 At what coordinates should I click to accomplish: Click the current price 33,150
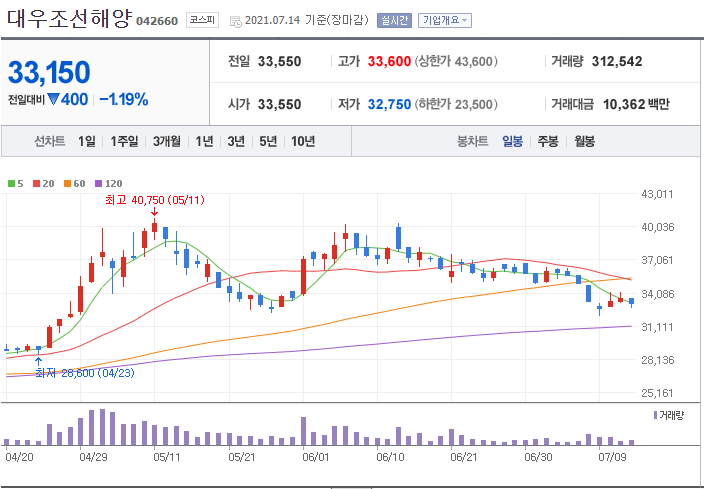(x=49, y=72)
